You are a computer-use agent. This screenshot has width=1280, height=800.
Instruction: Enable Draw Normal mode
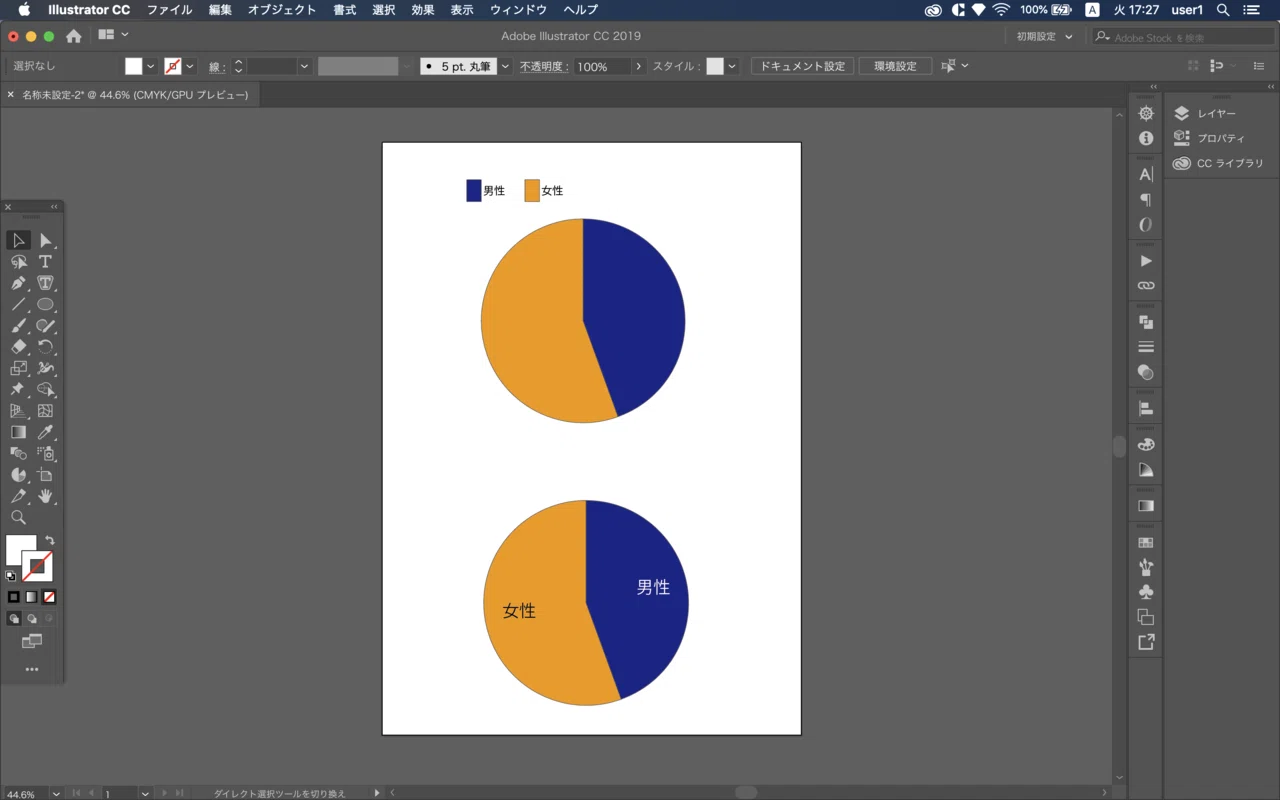[x=14, y=619]
